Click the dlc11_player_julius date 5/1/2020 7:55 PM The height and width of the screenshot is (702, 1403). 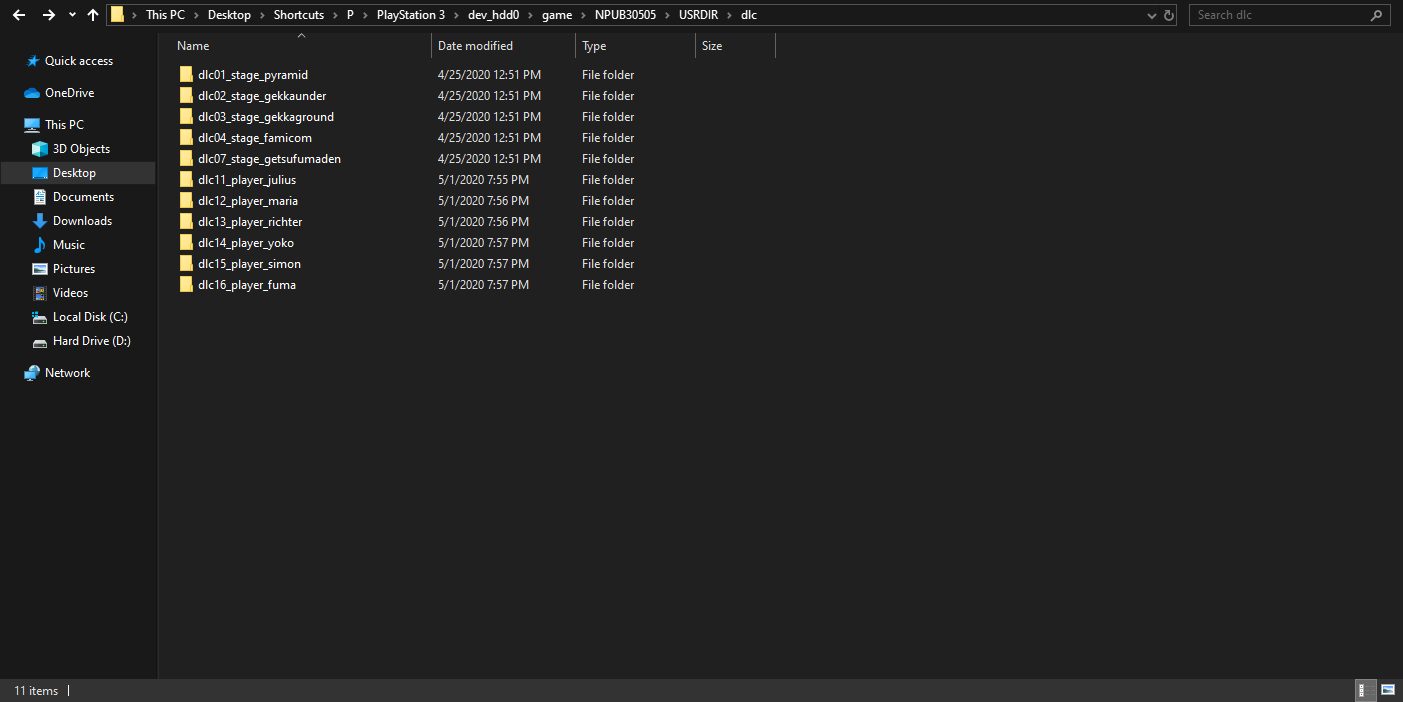[483, 180]
